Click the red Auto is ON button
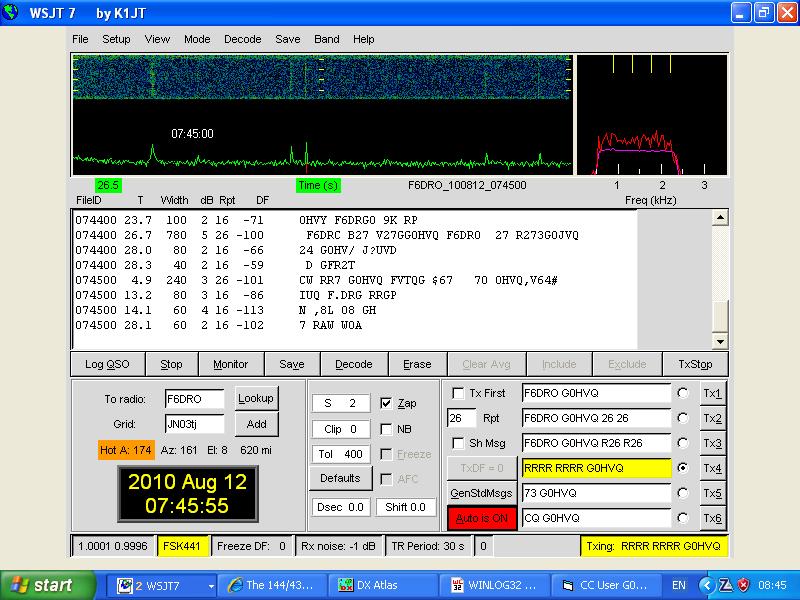800x600 pixels. [x=481, y=519]
